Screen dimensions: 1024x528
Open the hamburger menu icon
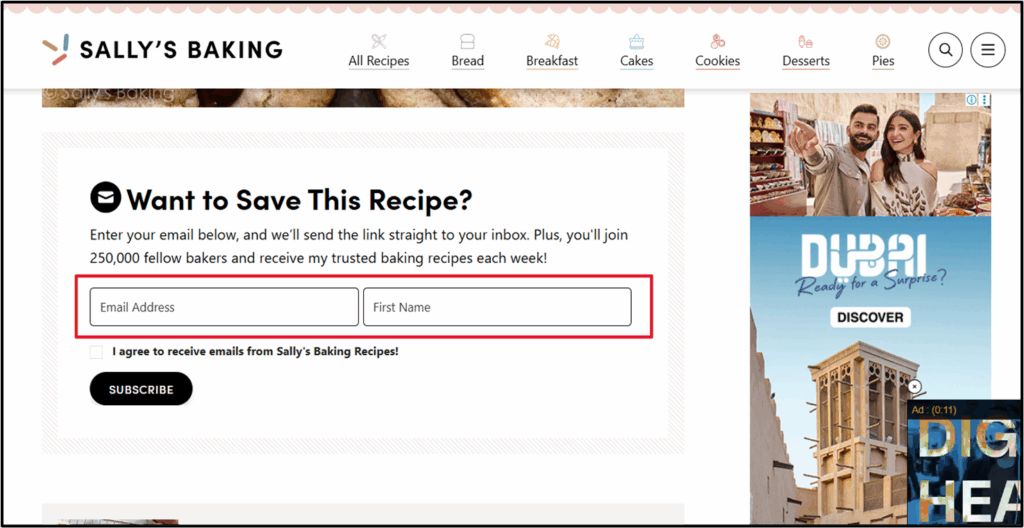[x=988, y=49]
